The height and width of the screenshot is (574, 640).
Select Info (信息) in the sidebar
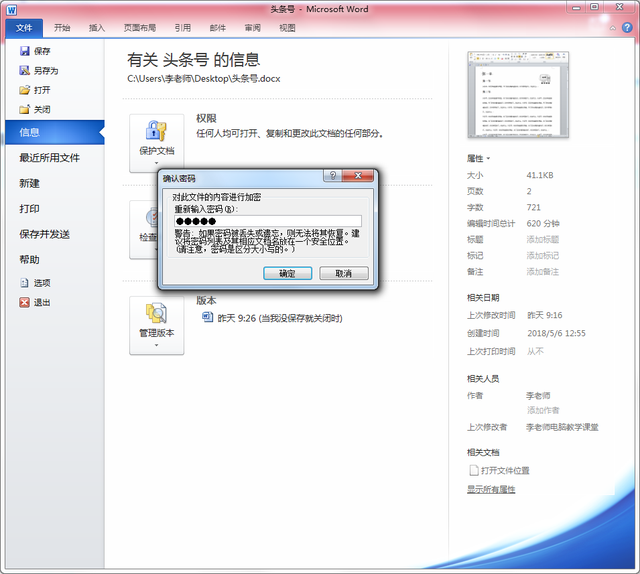(x=55, y=132)
